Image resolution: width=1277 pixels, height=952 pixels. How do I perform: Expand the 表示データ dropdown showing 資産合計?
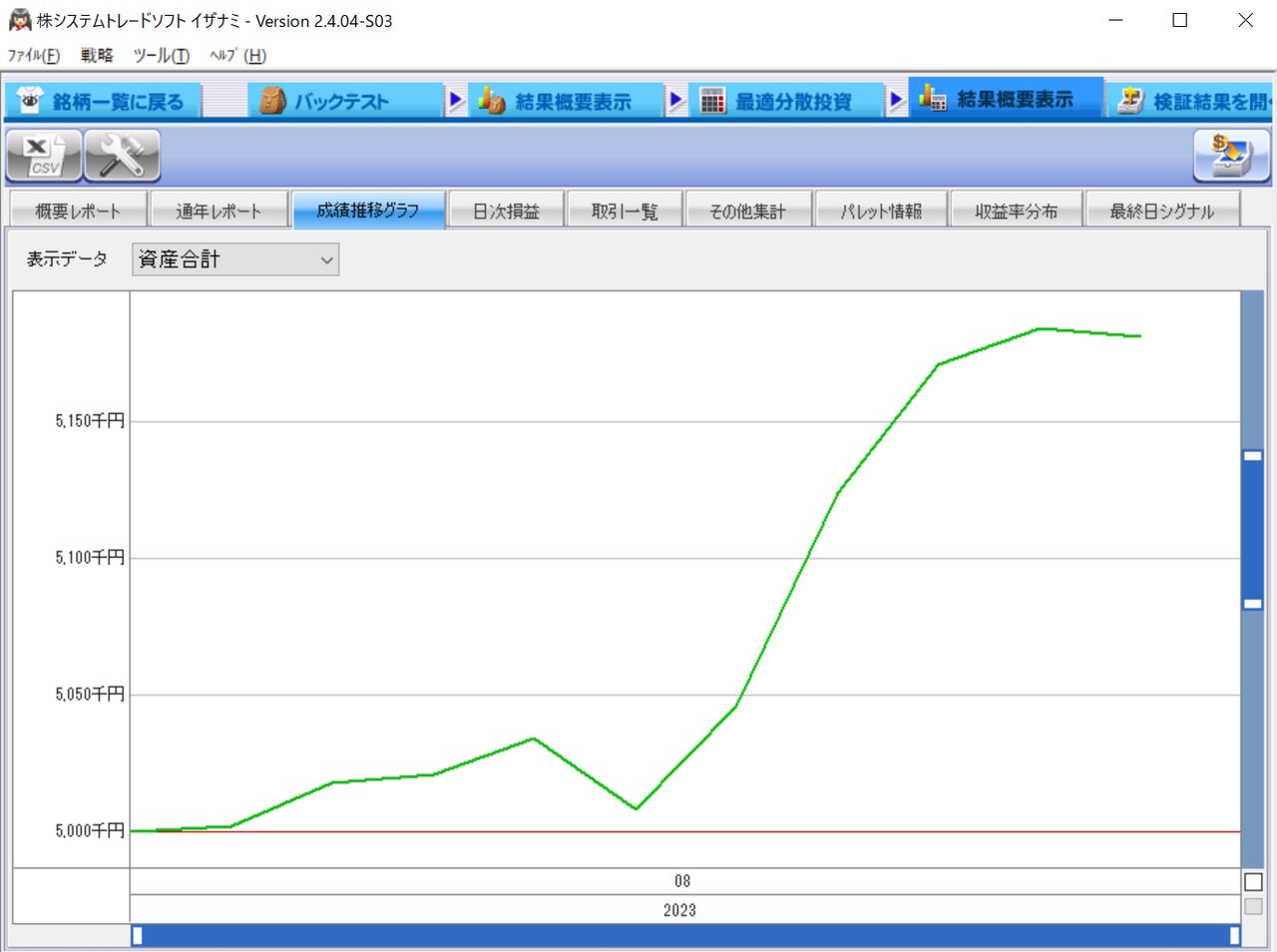235,259
